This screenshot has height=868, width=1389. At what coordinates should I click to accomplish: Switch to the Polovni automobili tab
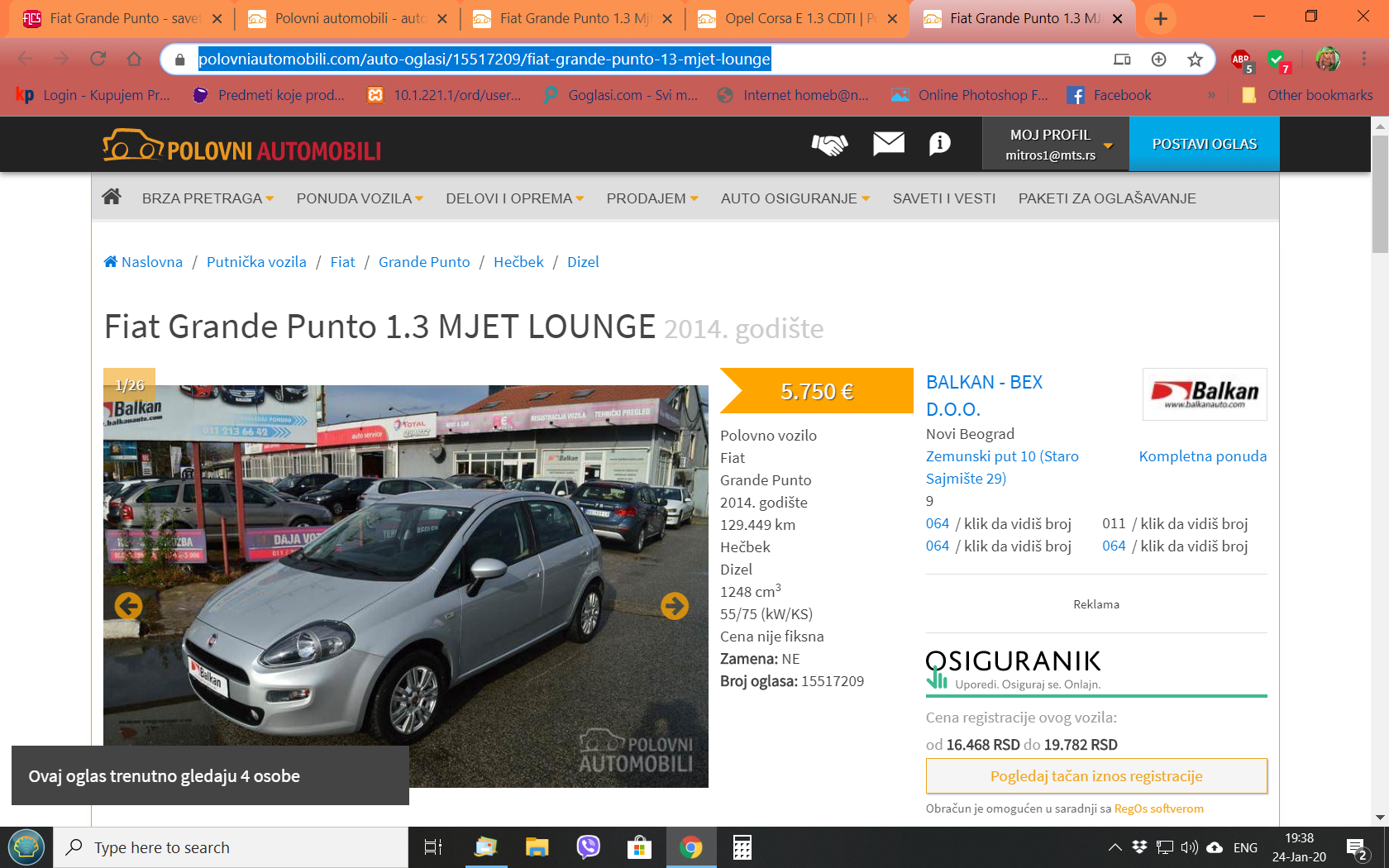[339, 18]
